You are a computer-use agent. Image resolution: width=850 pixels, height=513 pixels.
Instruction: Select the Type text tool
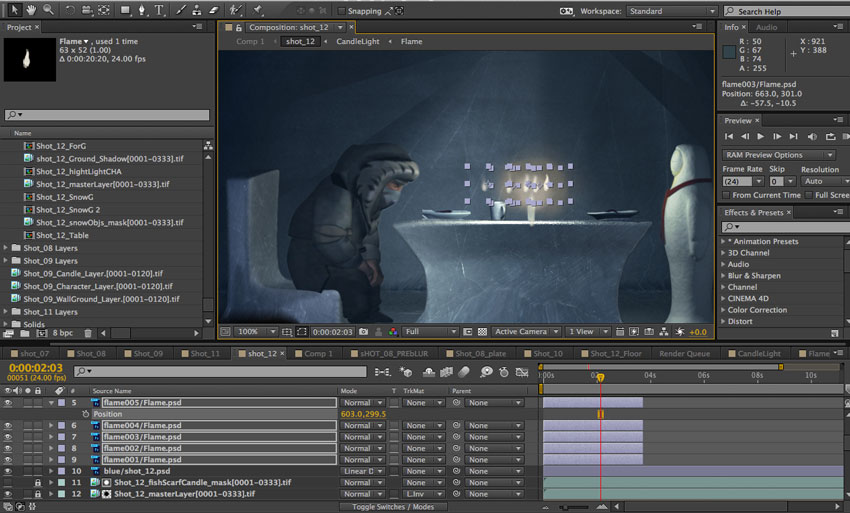(x=159, y=10)
